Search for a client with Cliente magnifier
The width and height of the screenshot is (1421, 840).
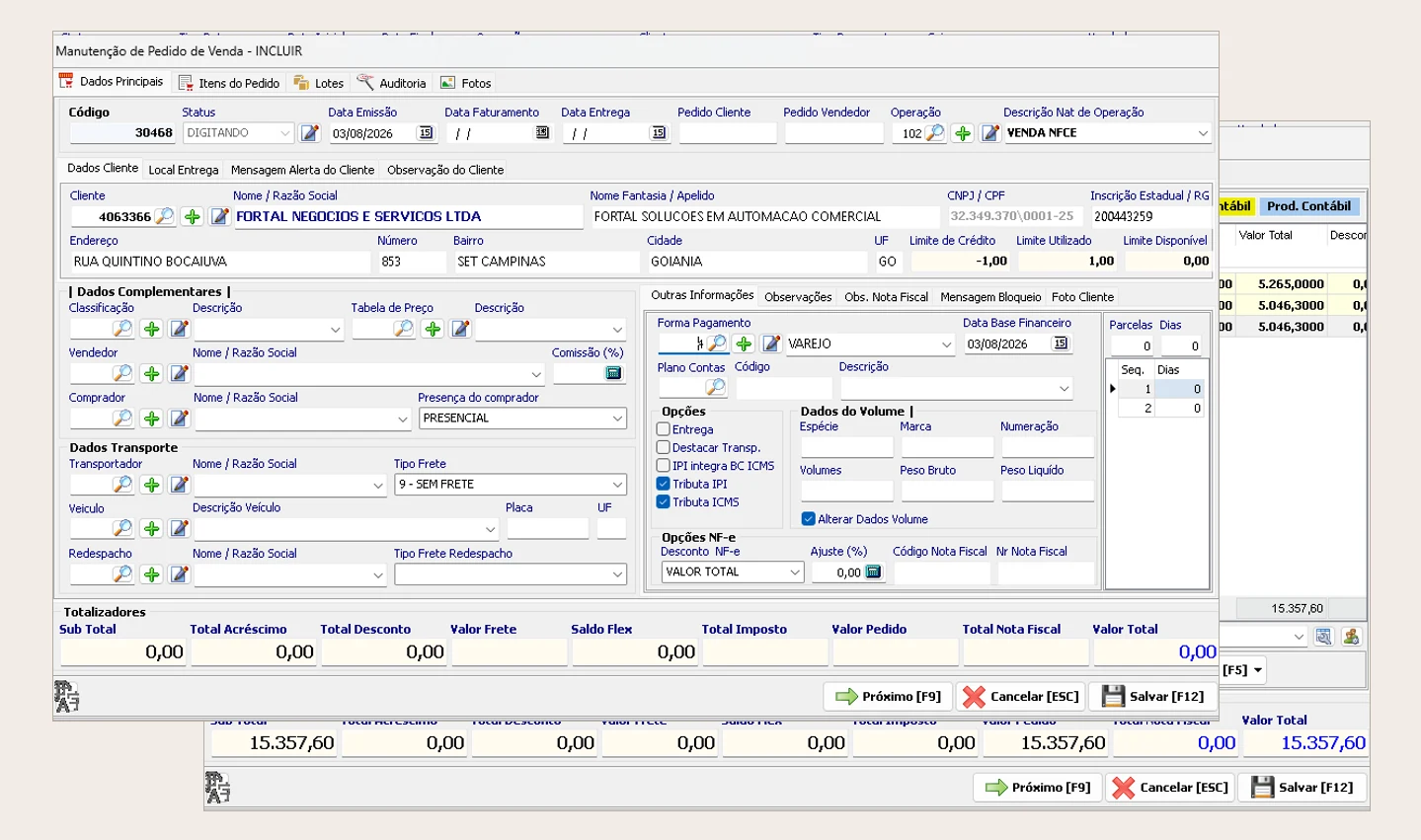tap(164, 216)
